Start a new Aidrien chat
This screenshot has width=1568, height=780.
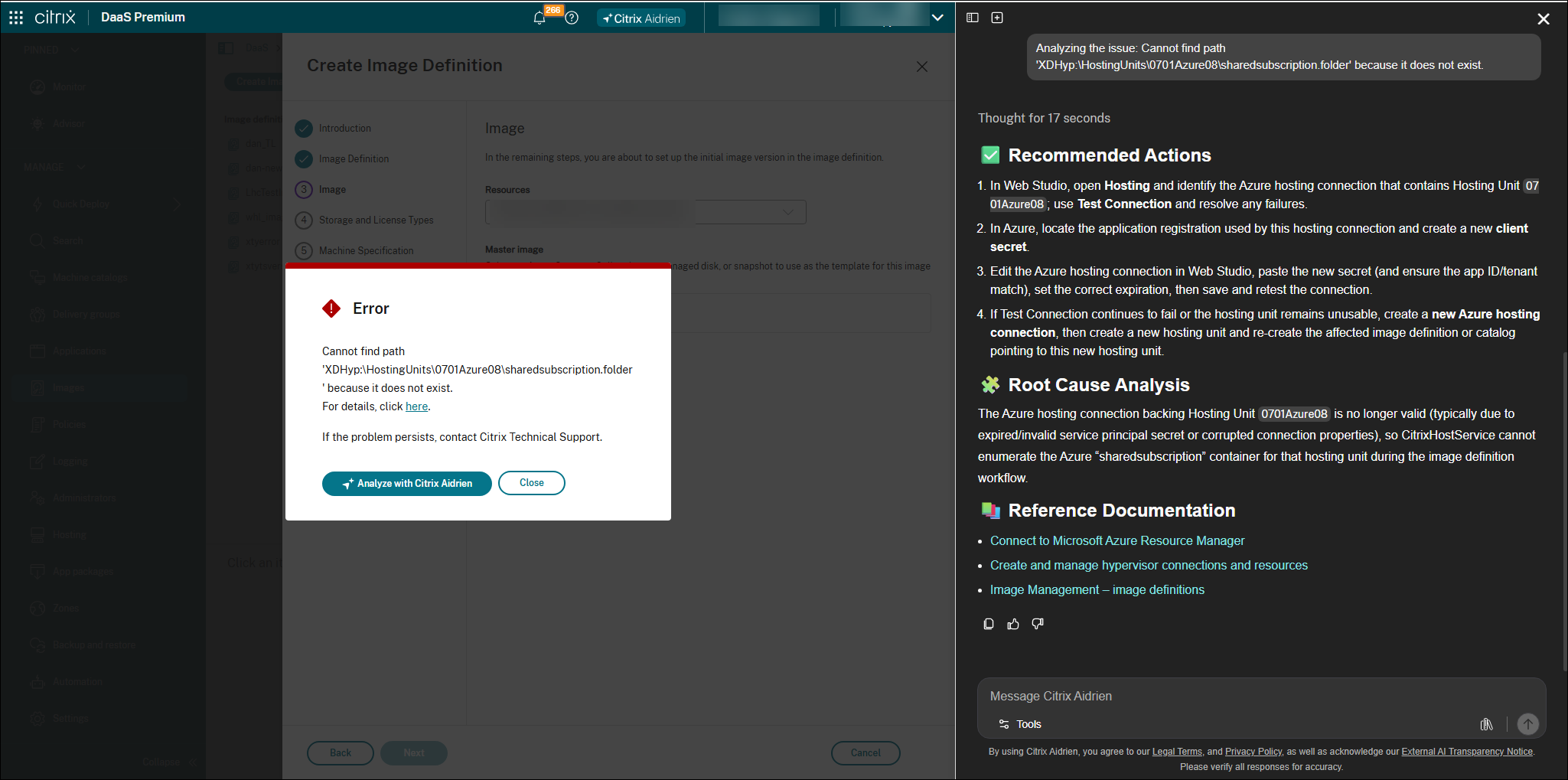coord(997,18)
